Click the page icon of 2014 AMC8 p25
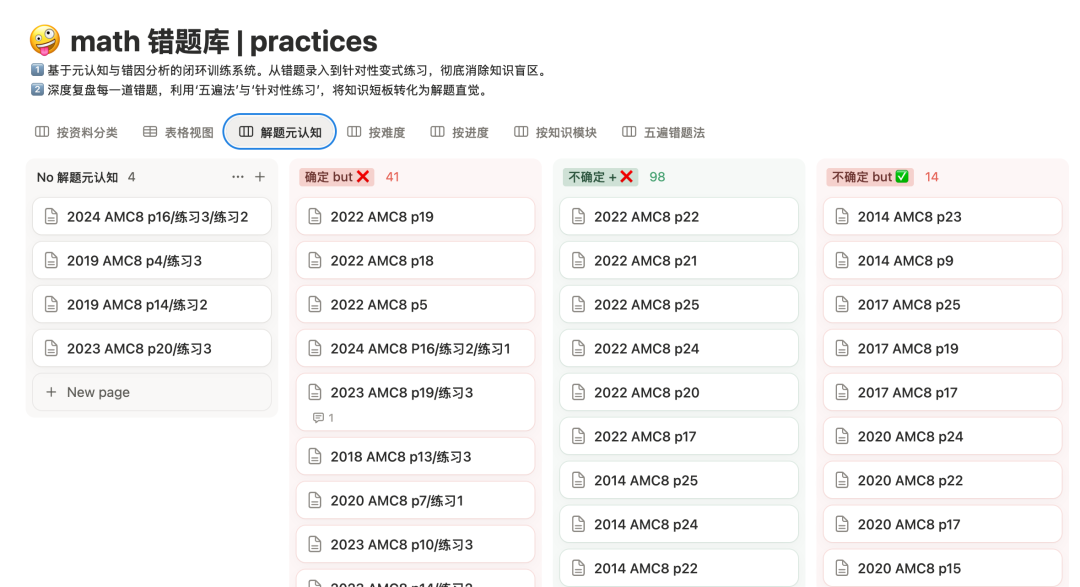Image resolution: width=1080 pixels, height=587 pixels. point(579,481)
